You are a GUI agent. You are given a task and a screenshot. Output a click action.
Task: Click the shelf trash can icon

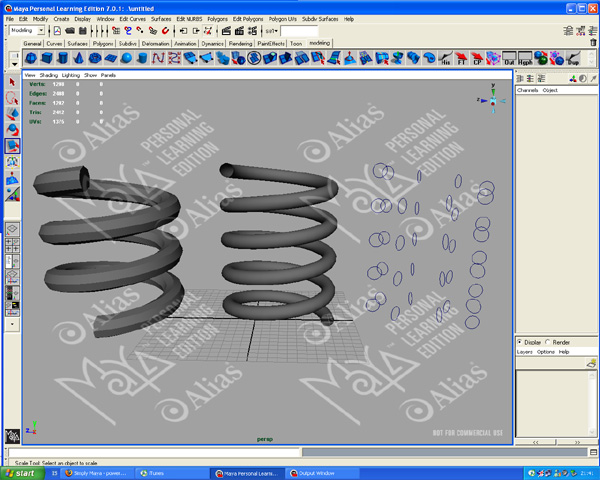tap(593, 42)
